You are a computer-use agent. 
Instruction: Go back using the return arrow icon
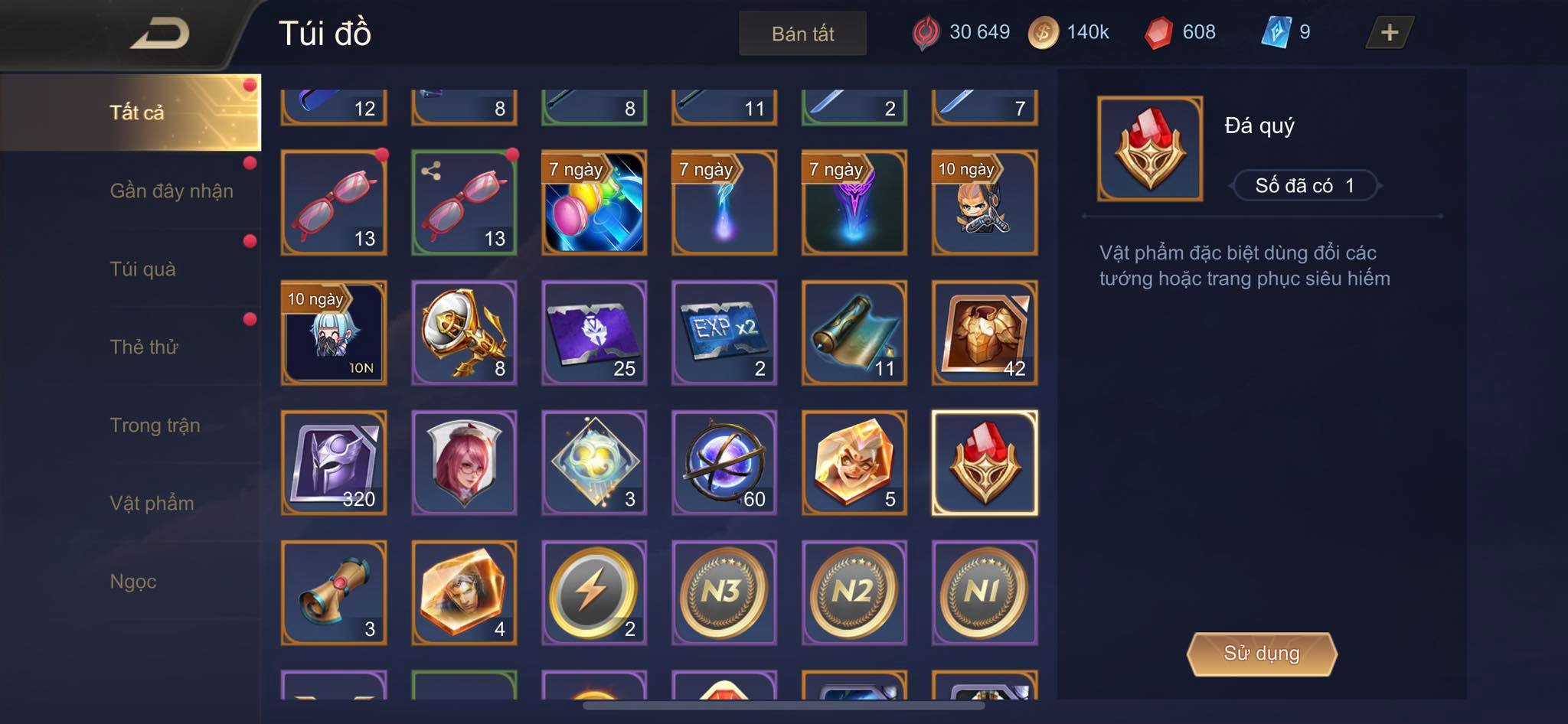click(x=161, y=34)
